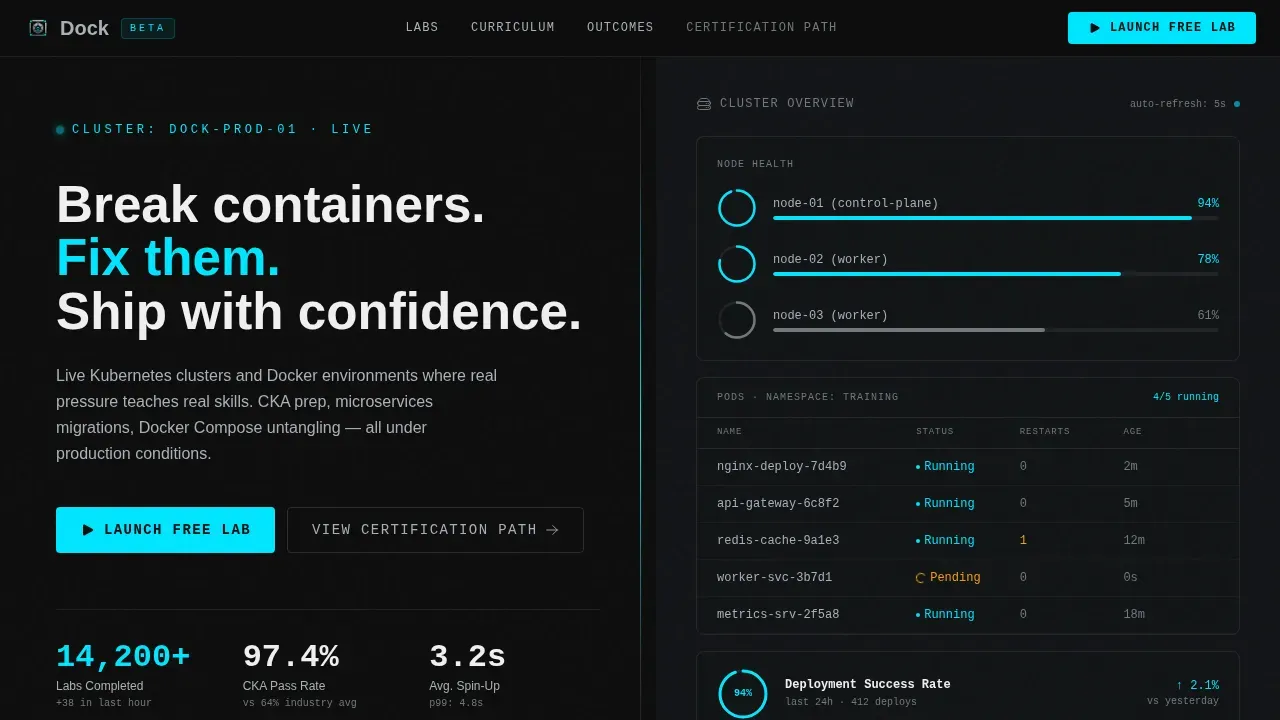Viewport: 1280px width, 720px height.
Task: Click the STATUS column header
Action: pyautogui.click(x=935, y=432)
